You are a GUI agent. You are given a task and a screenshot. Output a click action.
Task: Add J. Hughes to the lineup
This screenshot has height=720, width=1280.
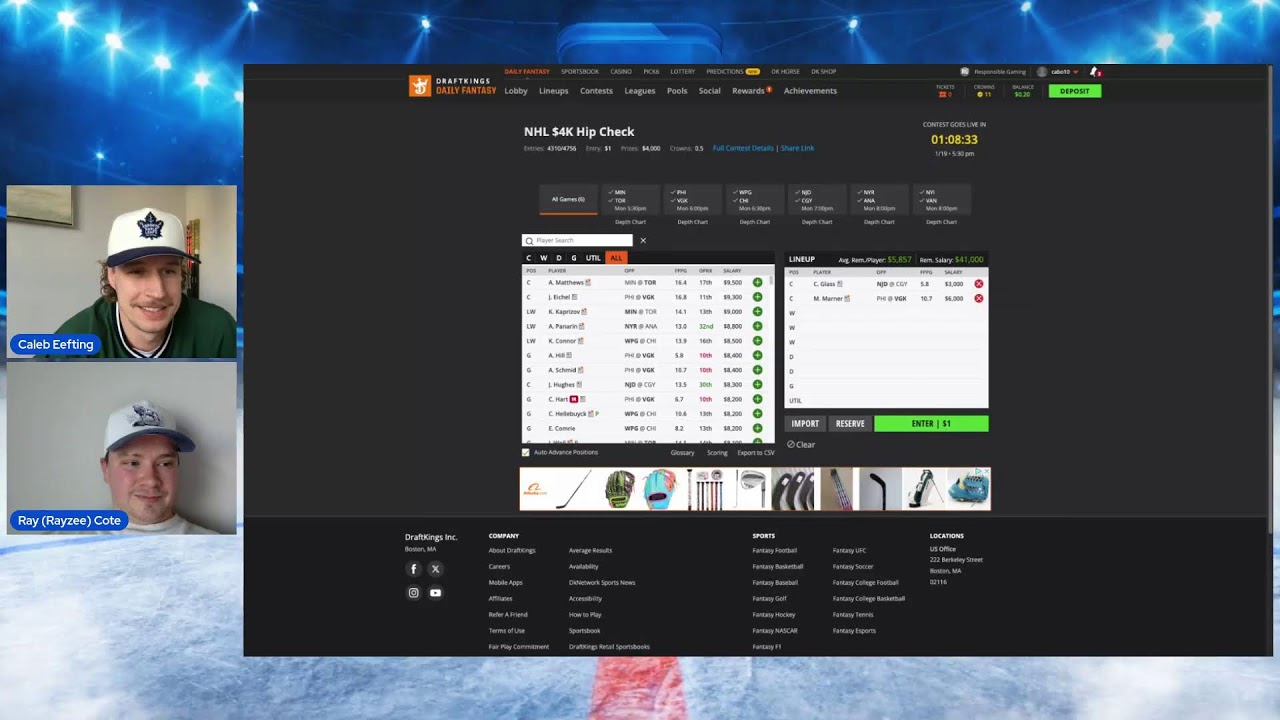[757, 384]
